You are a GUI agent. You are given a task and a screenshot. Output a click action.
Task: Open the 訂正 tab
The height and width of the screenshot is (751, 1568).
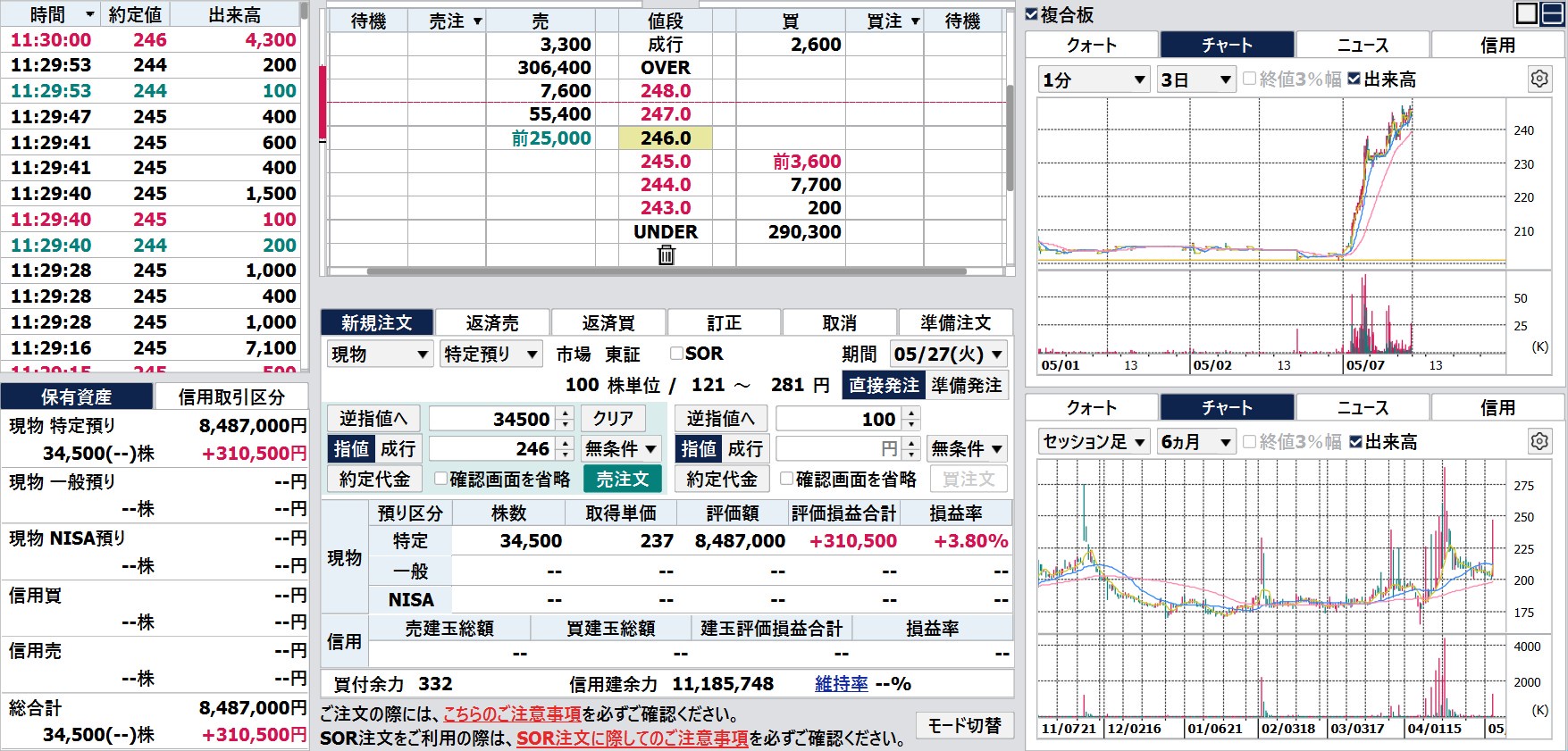[724, 322]
